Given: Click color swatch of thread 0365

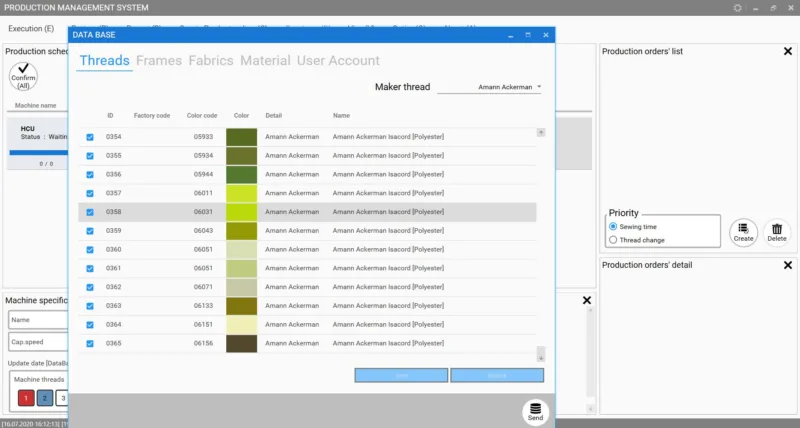Looking at the screenshot, I should [x=241, y=343].
